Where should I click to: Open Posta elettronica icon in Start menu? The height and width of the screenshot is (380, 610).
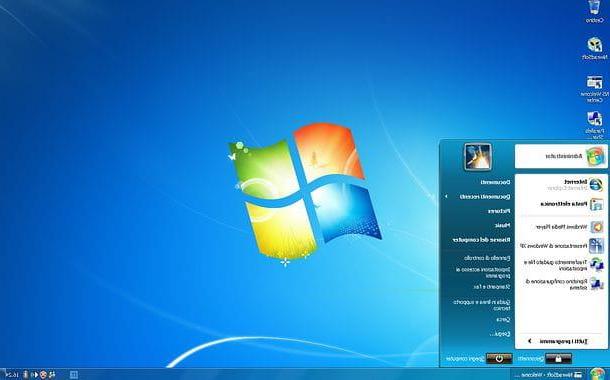pyautogui.click(x=596, y=204)
